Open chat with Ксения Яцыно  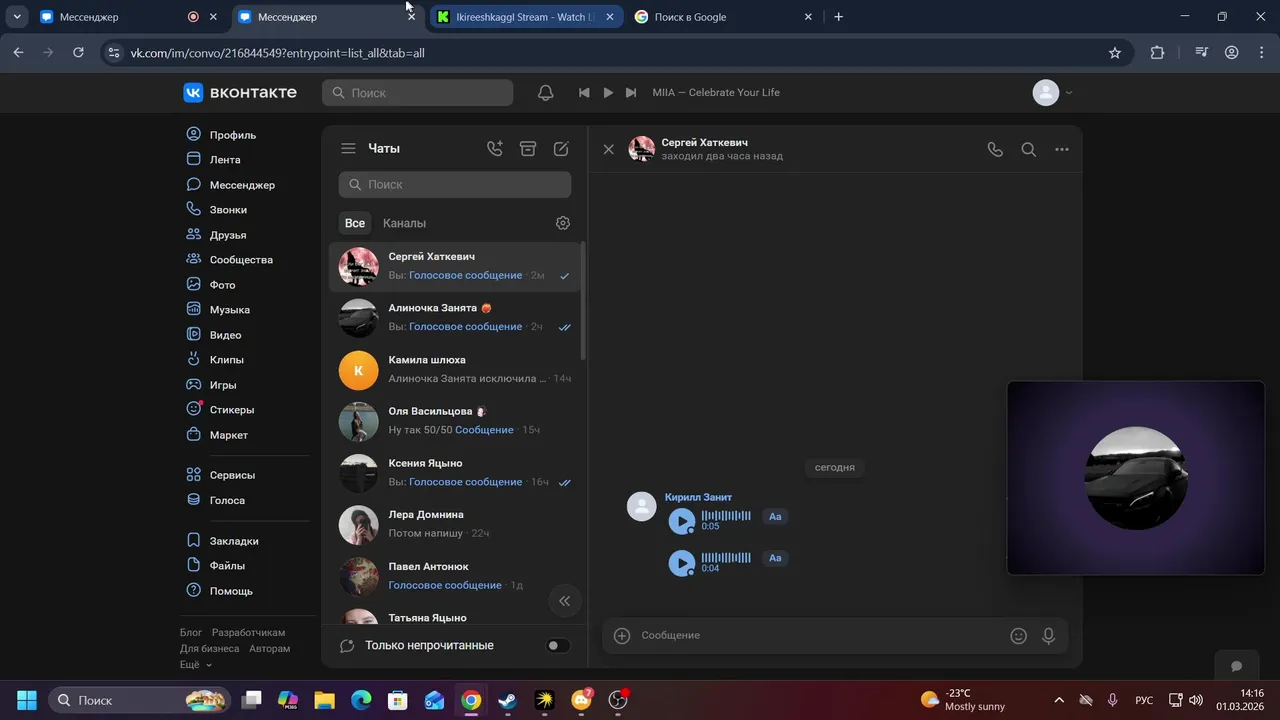(455, 473)
